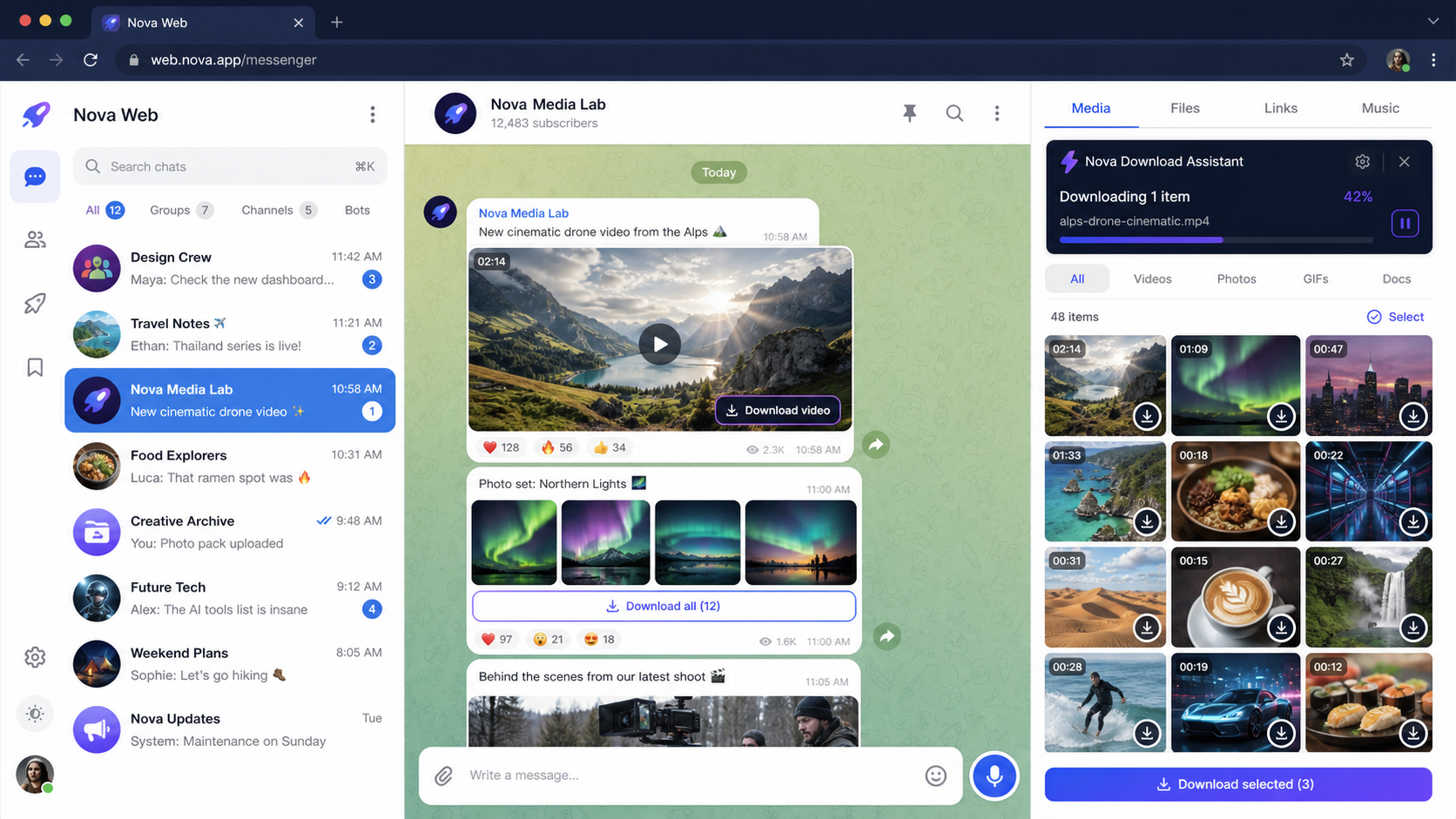Show All chats filter
The height and width of the screenshot is (819, 1456).
pyautogui.click(x=104, y=210)
